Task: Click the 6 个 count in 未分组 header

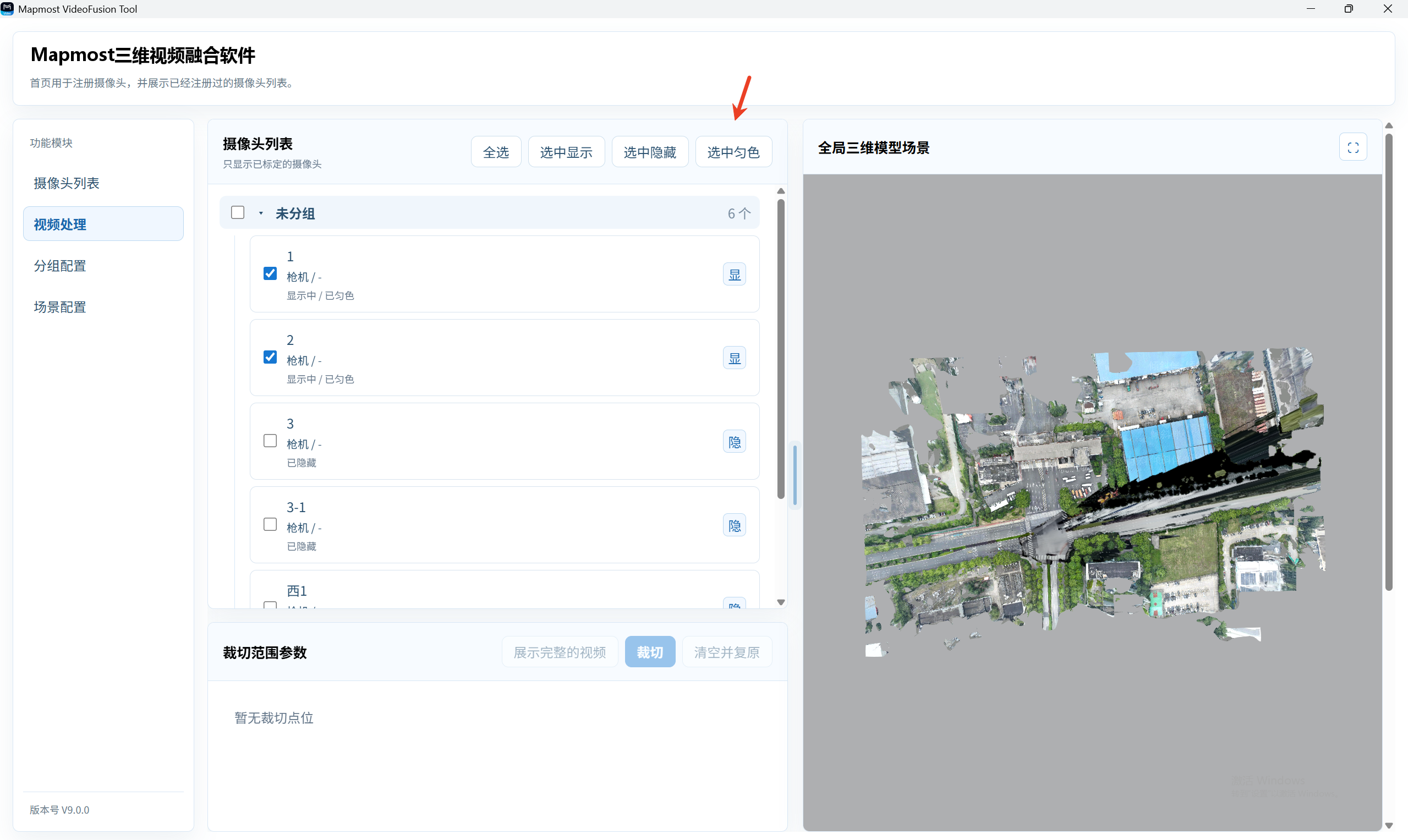Action: click(739, 213)
